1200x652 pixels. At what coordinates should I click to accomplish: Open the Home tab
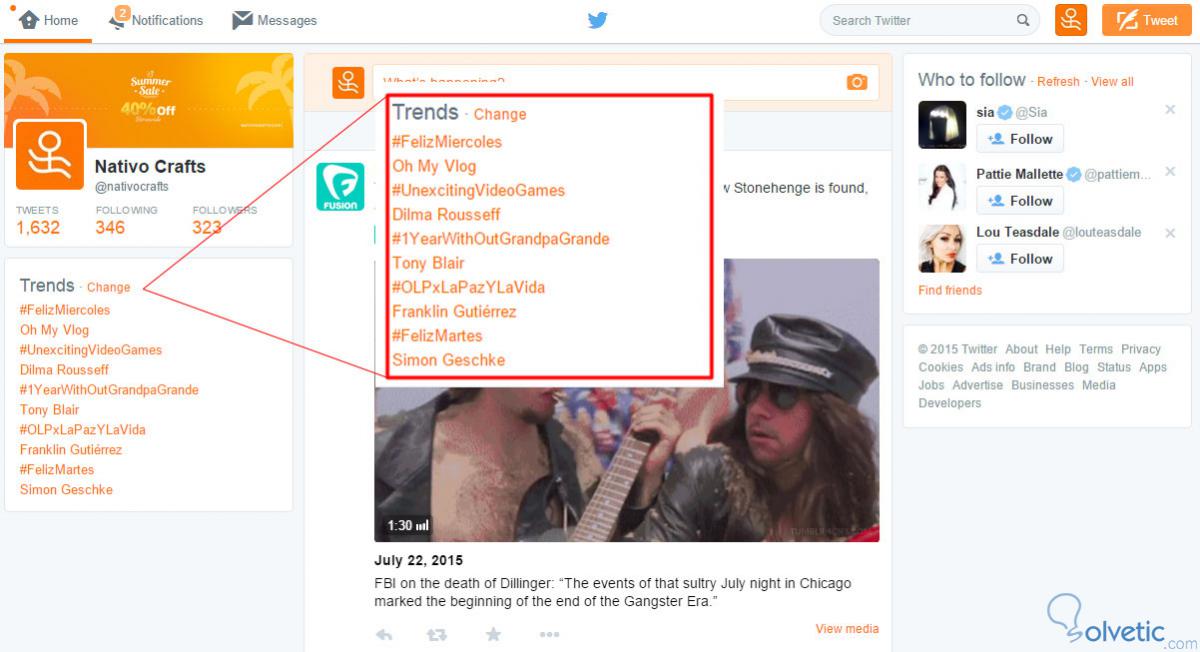tap(49, 20)
